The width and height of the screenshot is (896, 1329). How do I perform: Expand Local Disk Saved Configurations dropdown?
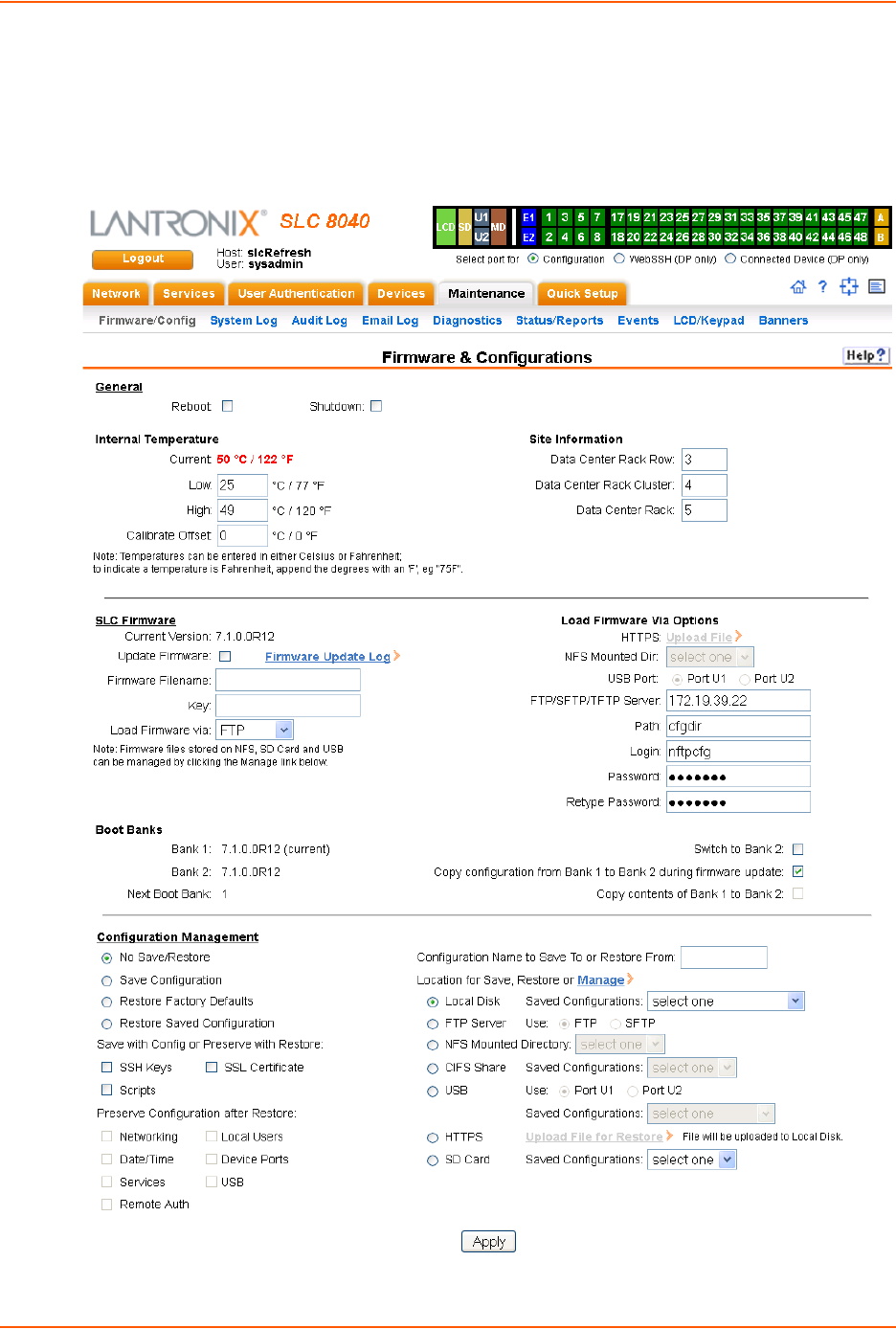[x=726, y=1001]
